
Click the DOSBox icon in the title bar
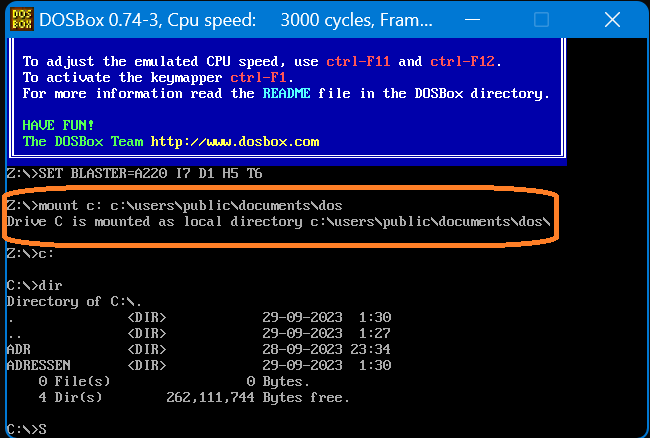(x=20, y=20)
